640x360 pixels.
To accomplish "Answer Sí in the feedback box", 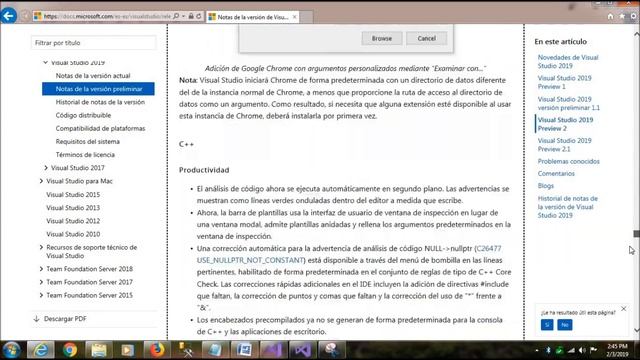I will click(x=547, y=325).
